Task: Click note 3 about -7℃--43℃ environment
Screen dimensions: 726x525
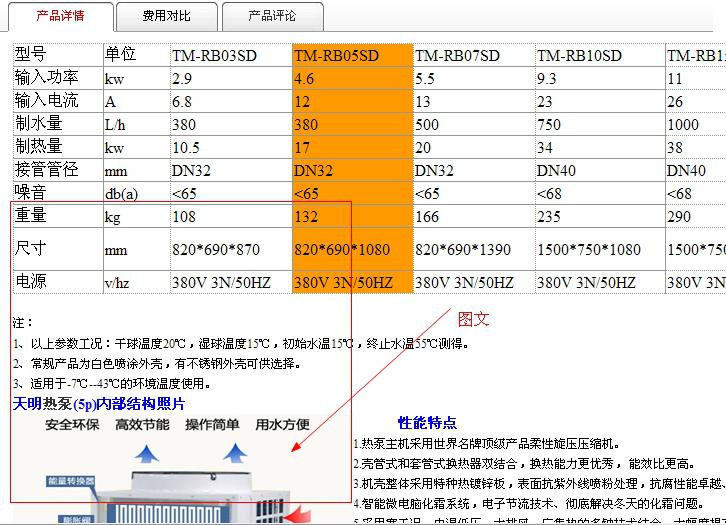Action: [x=112, y=384]
